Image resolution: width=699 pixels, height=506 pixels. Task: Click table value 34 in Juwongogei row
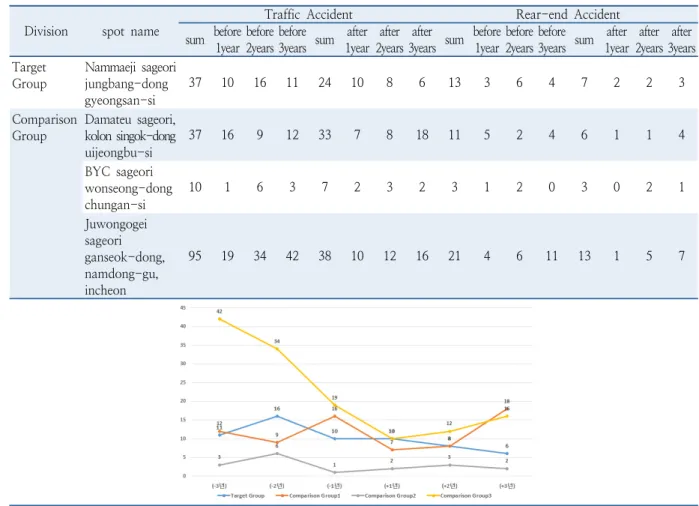[x=260, y=256]
